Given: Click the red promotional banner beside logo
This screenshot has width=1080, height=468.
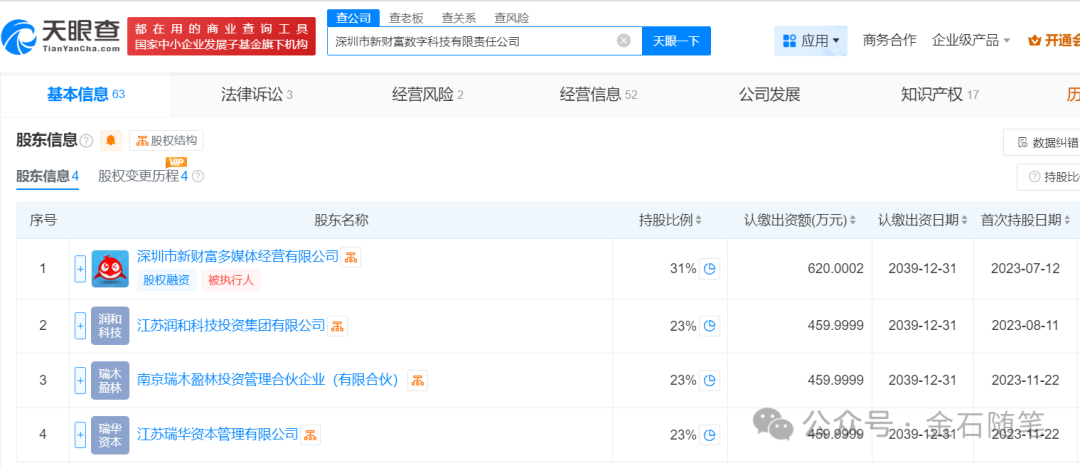Looking at the screenshot, I should 222,37.
